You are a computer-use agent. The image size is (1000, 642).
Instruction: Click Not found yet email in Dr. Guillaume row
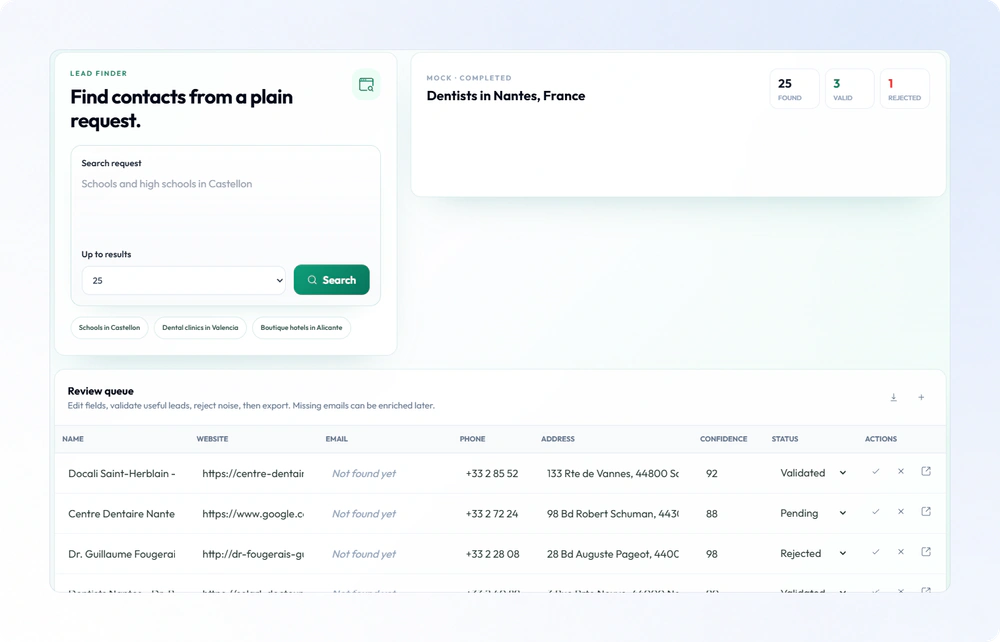(364, 554)
